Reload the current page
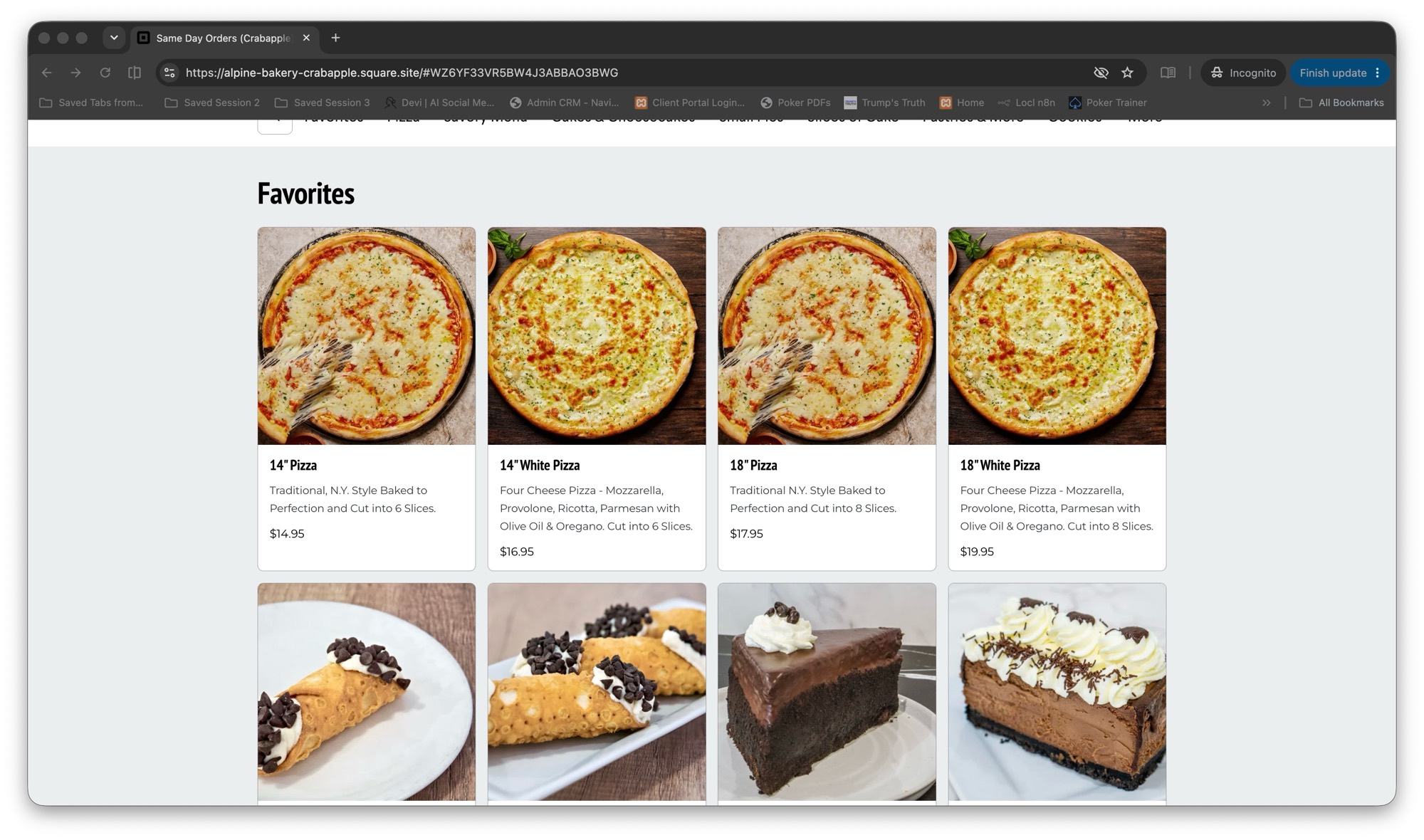The height and width of the screenshot is (840, 1424). coord(105,73)
